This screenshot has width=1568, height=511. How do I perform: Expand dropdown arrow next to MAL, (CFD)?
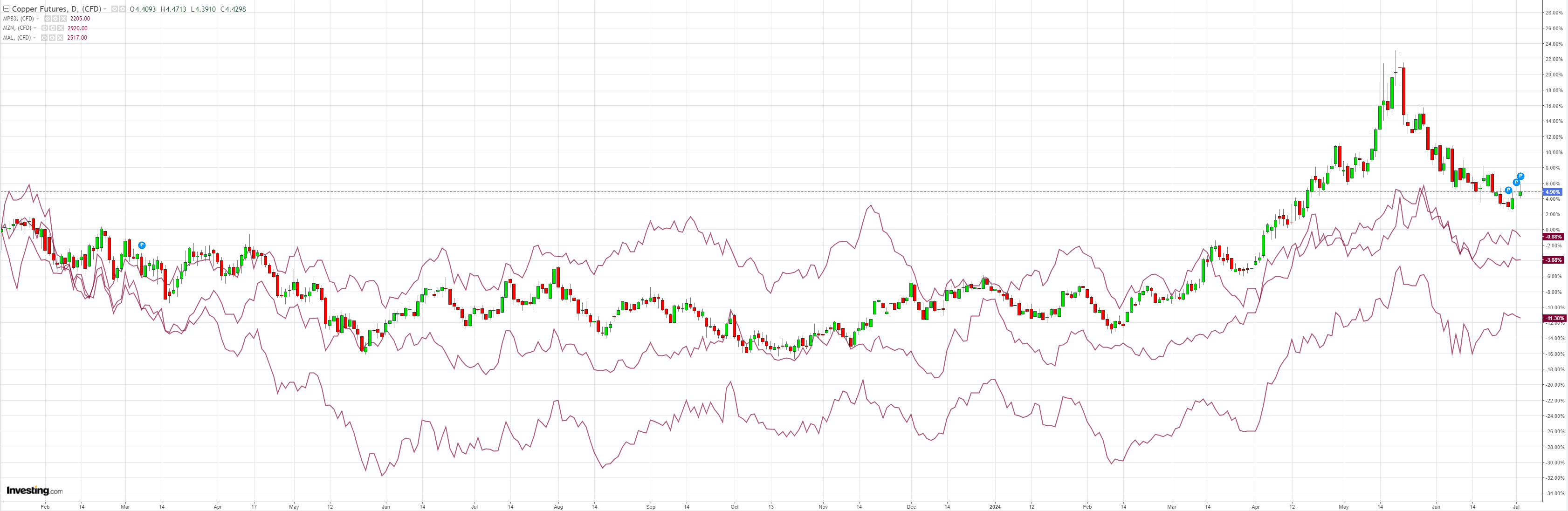(34, 38)
